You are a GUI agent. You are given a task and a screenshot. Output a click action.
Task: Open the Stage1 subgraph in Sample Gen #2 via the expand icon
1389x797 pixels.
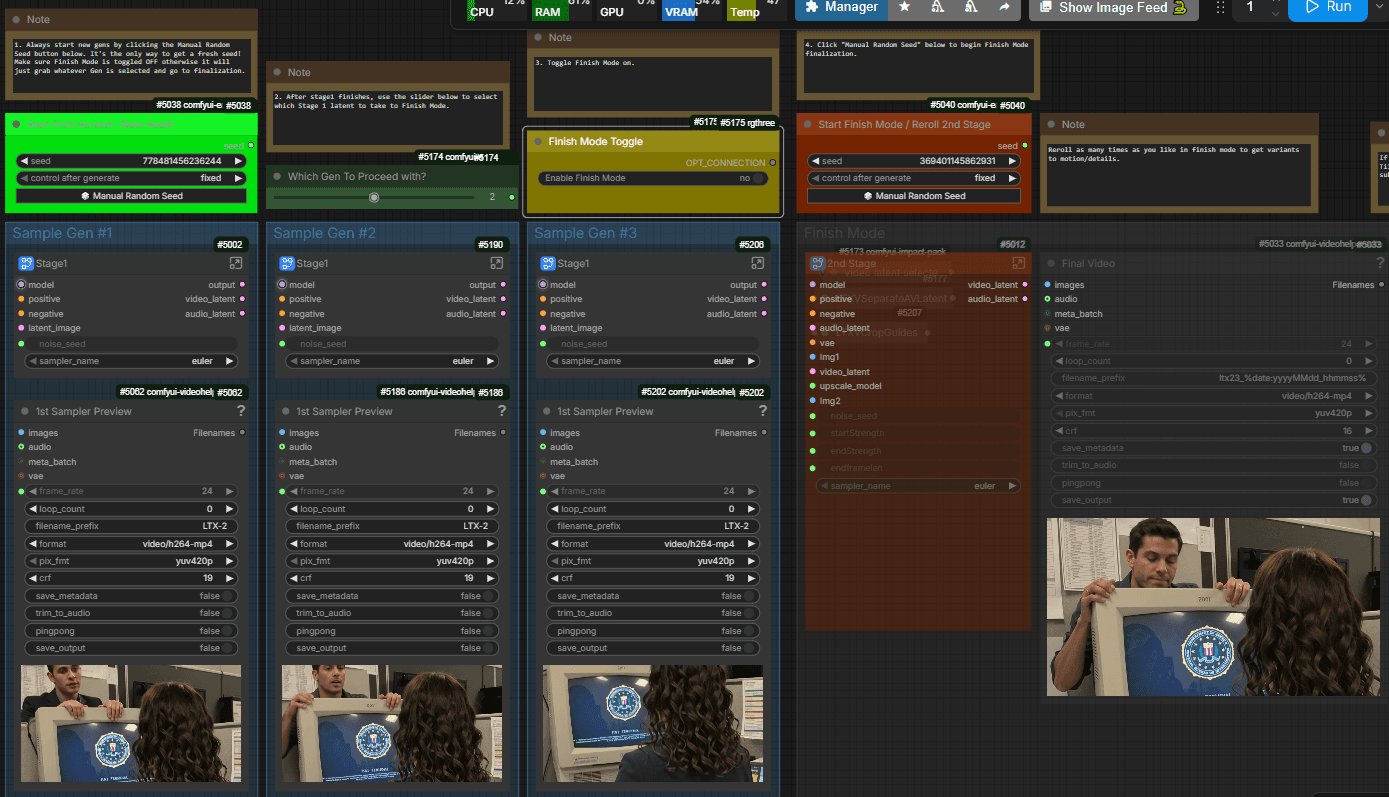496,263
